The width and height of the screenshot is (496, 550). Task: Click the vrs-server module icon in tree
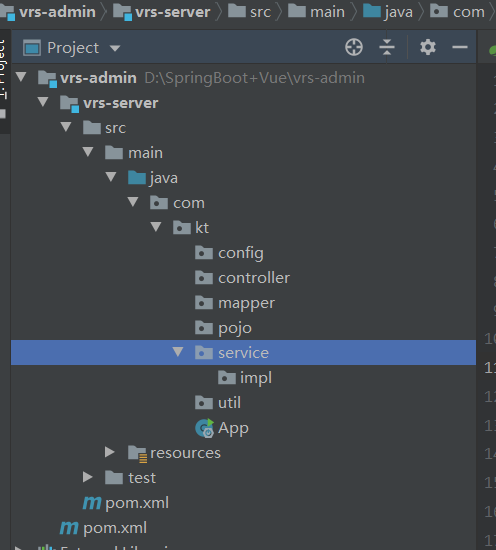[x=69, y=104]
